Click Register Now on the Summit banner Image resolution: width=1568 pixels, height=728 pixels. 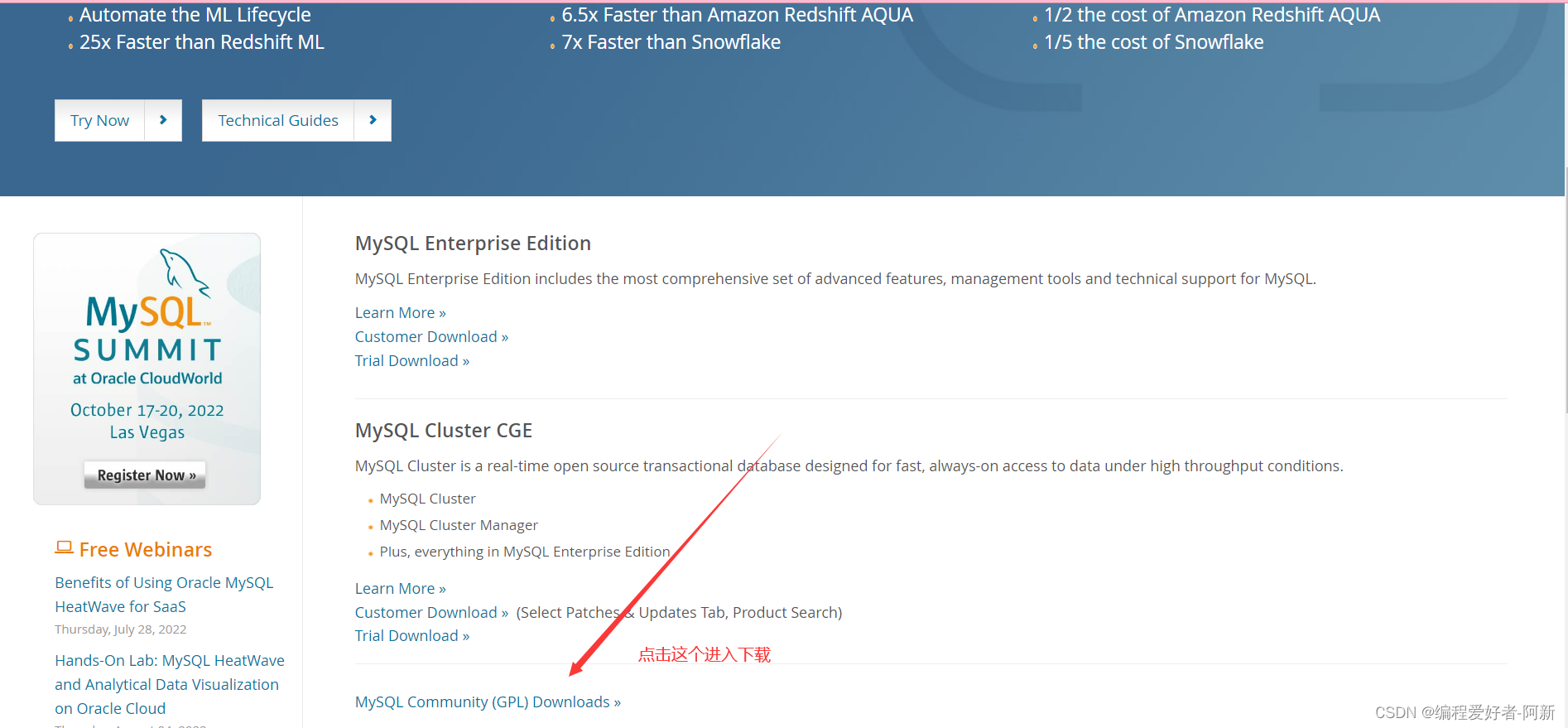(145, 475)
